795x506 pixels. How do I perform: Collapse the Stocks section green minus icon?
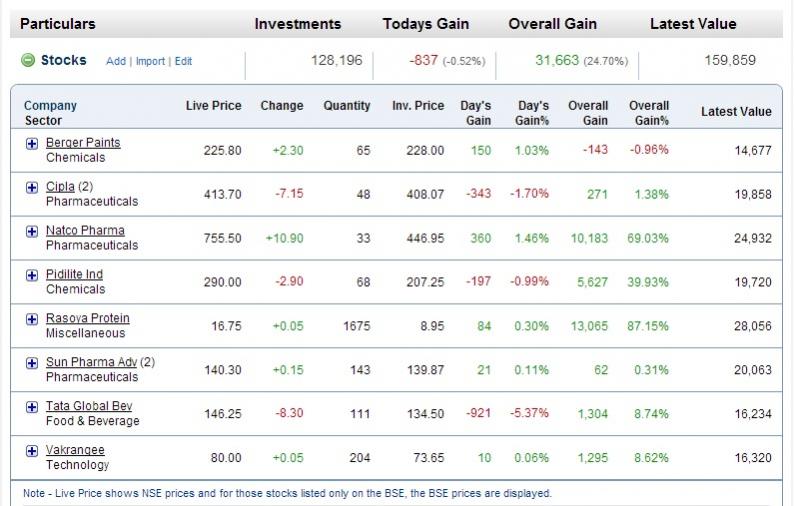pos(28,60)
